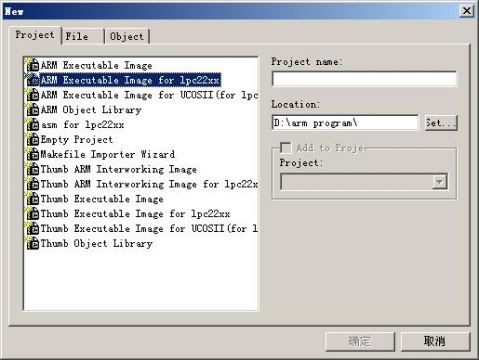Click icon of Thumb Executable Image for lpc22xx
The image size is (479, 360).
[x=32, y=213]
